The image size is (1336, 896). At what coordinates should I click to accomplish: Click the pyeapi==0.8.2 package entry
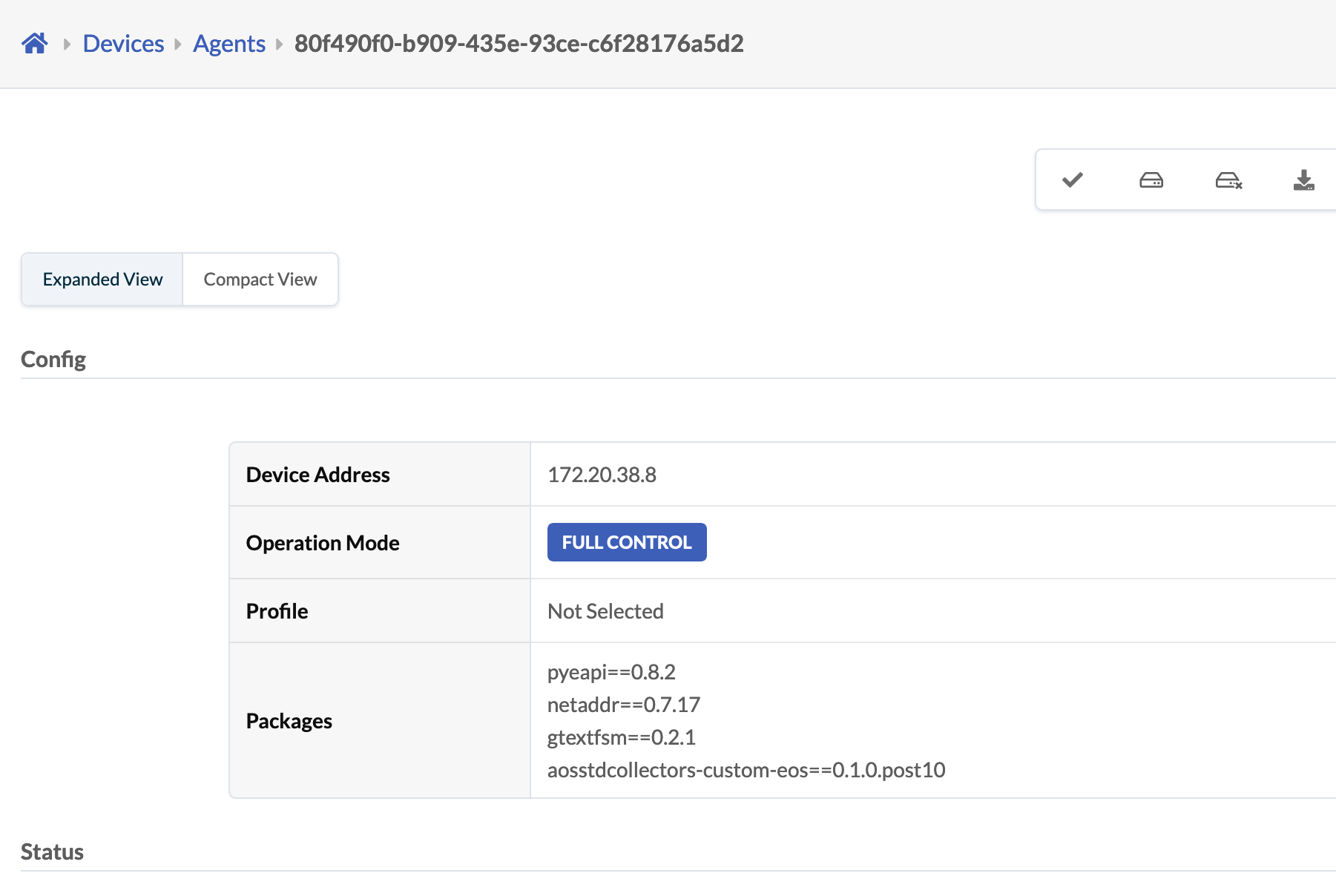(x=611, y=672)
